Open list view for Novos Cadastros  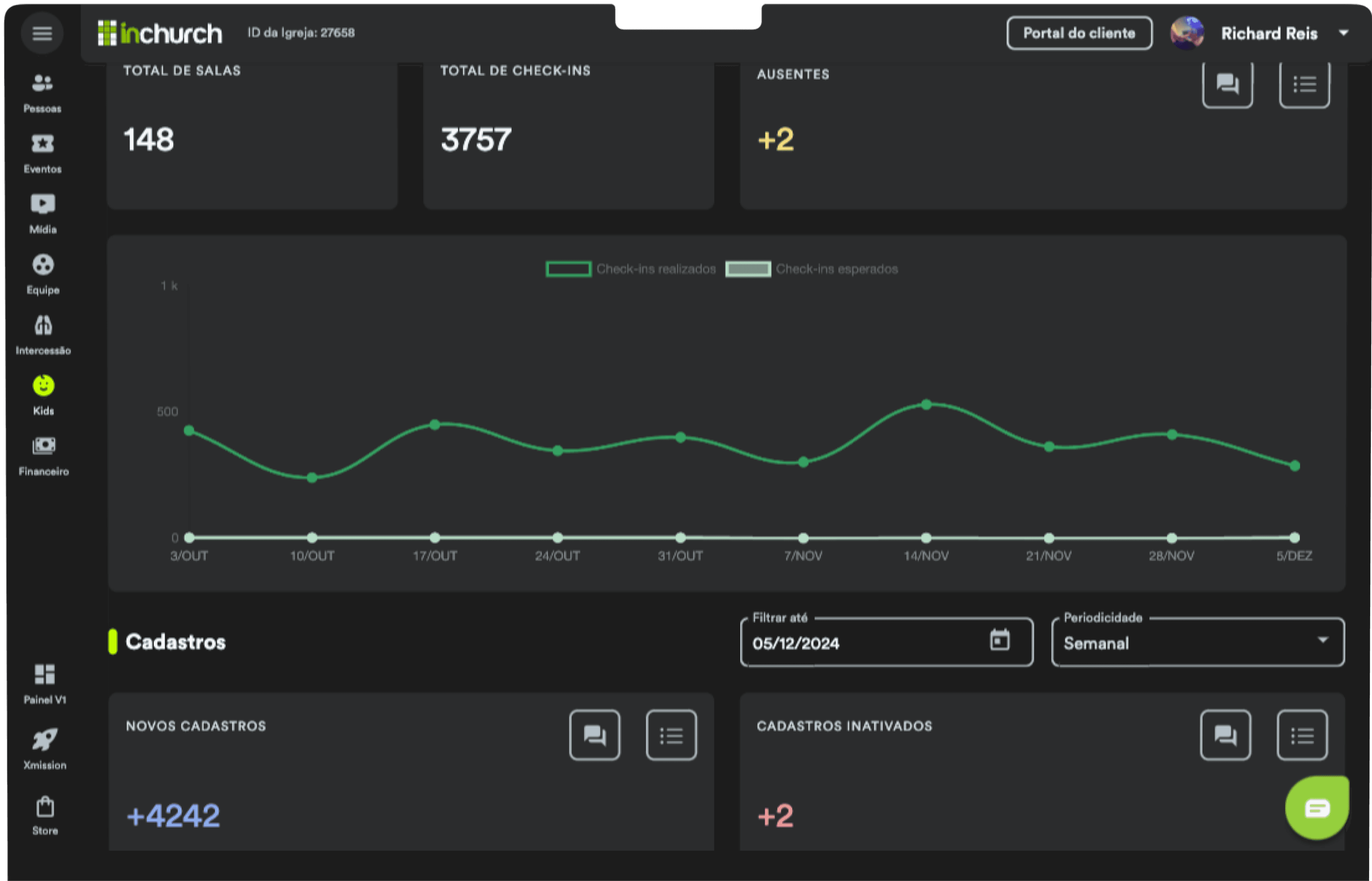(671, 735)
